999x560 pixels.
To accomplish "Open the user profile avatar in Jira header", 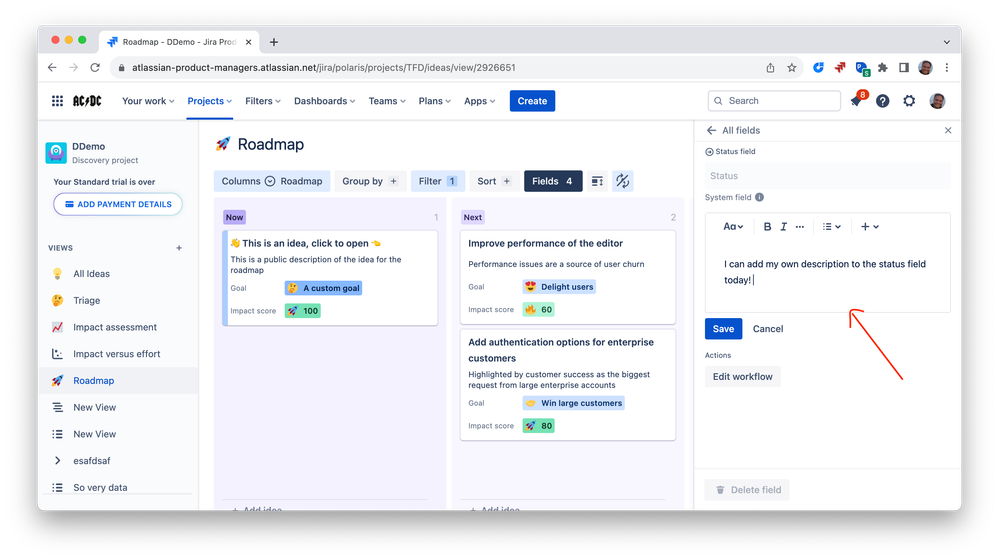I will point(937,101).
